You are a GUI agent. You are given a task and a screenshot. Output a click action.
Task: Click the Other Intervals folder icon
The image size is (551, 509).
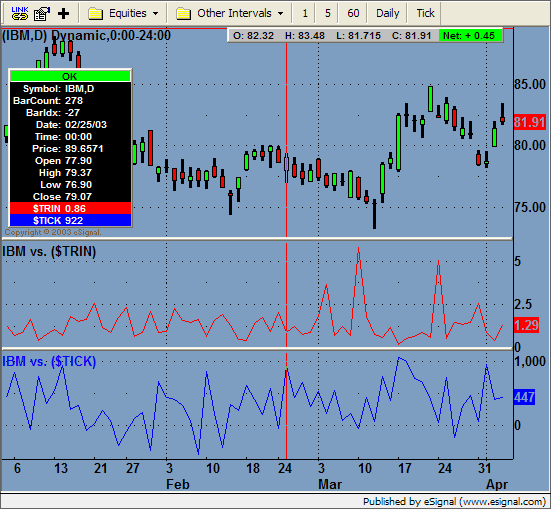coord(183,14)
